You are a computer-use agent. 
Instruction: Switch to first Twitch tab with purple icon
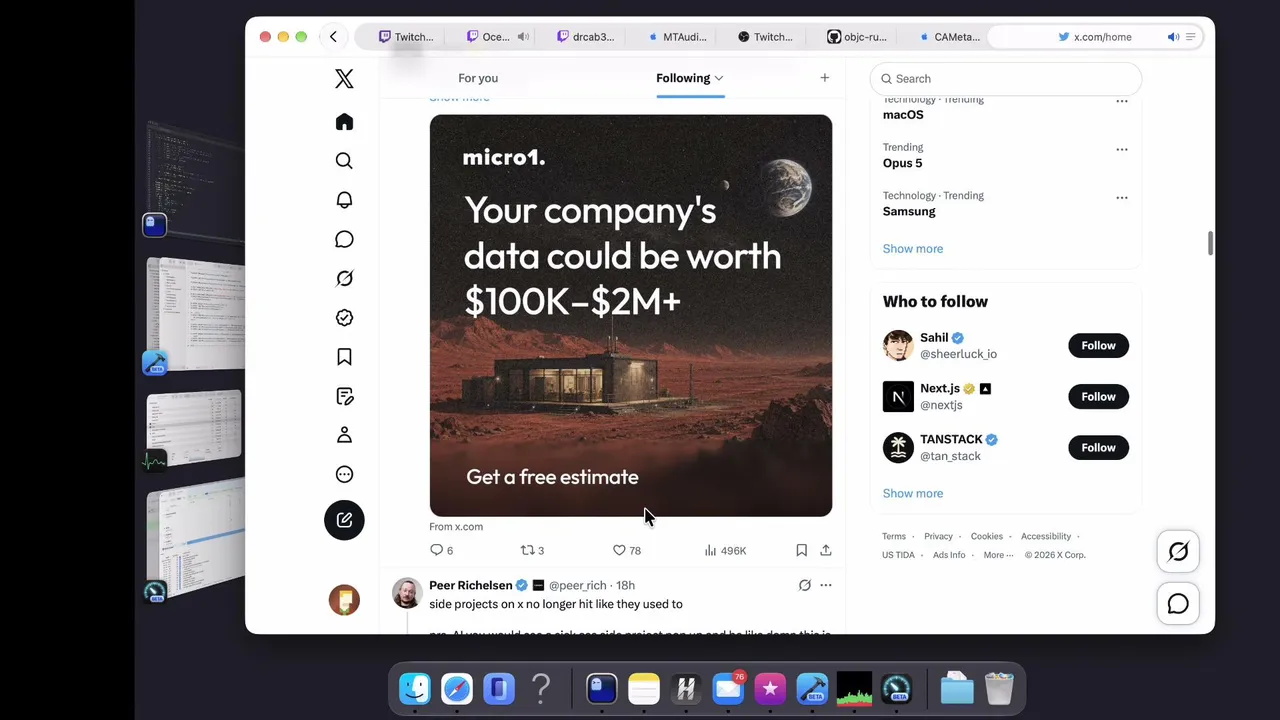pos(406,37)
